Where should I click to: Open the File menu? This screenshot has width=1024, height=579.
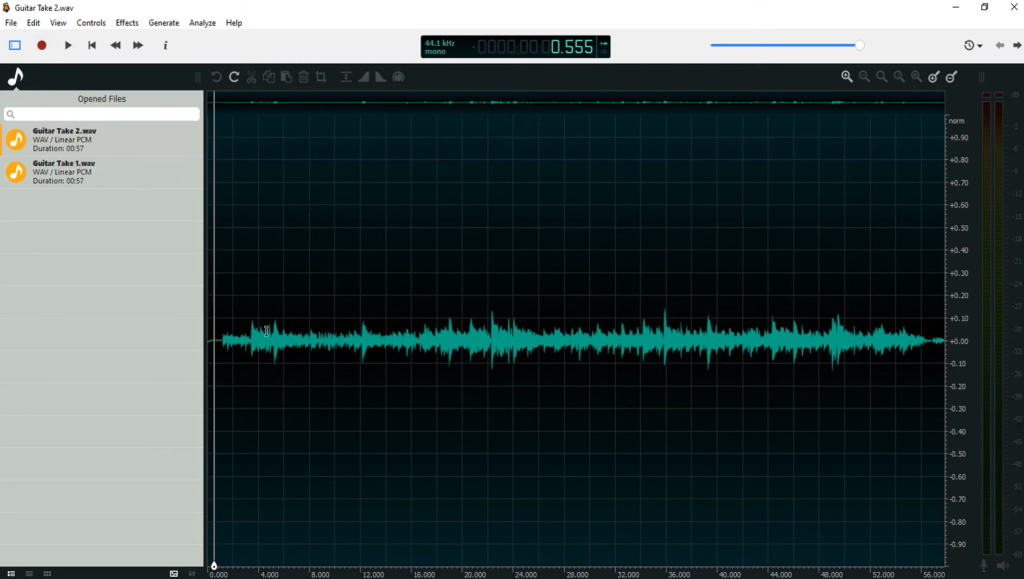click(11, 23)
